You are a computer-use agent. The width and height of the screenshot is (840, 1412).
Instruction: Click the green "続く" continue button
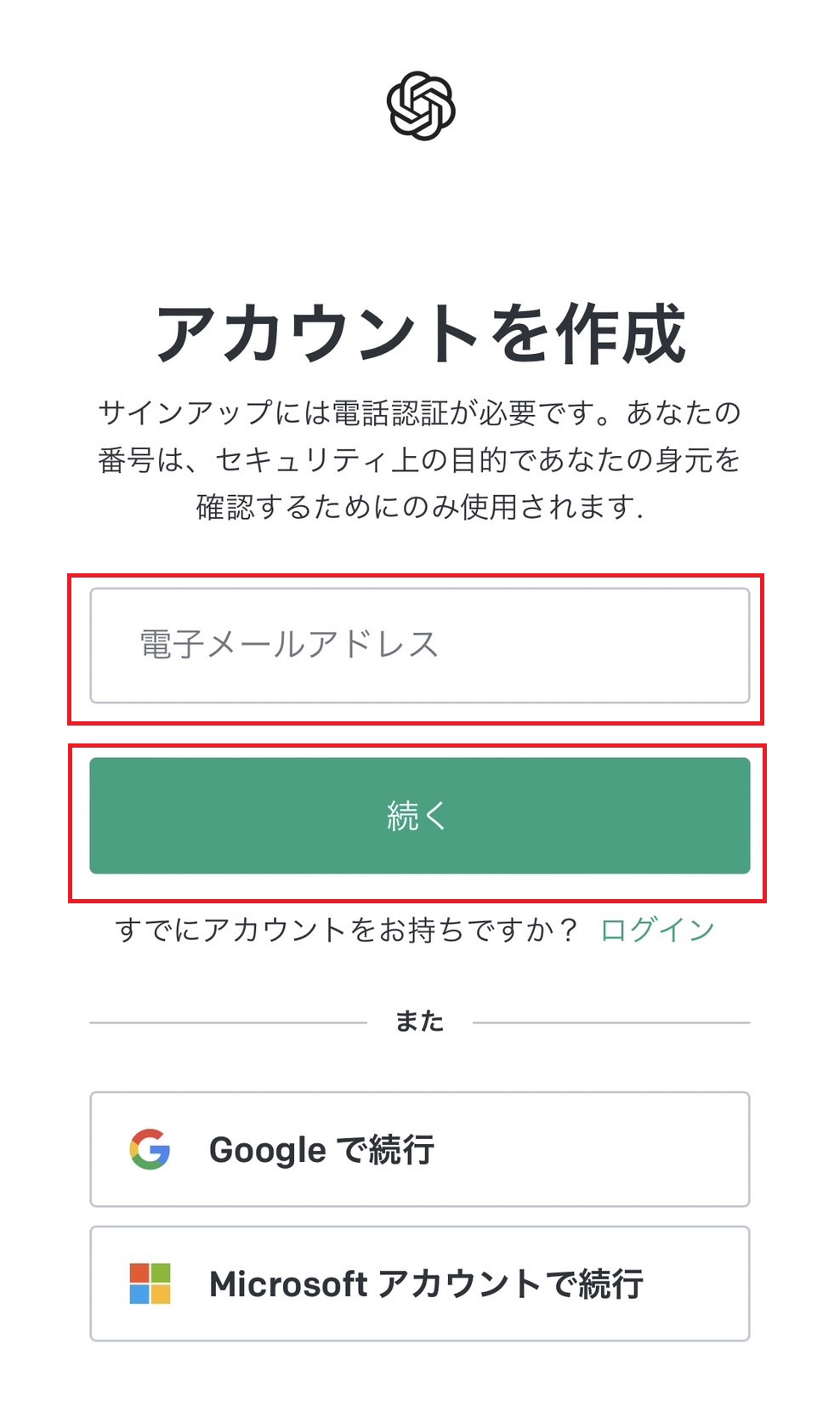coord(420,815)
